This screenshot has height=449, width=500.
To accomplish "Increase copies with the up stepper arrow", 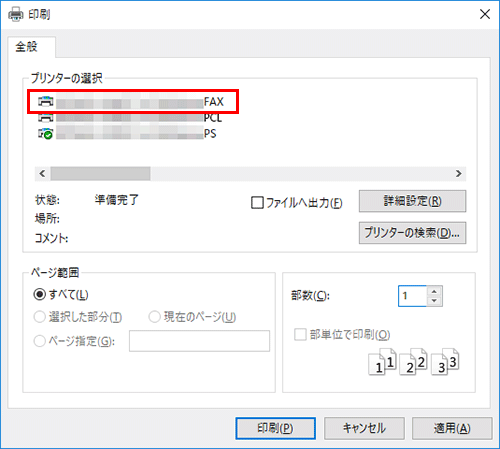I will [x=434, y=291].
